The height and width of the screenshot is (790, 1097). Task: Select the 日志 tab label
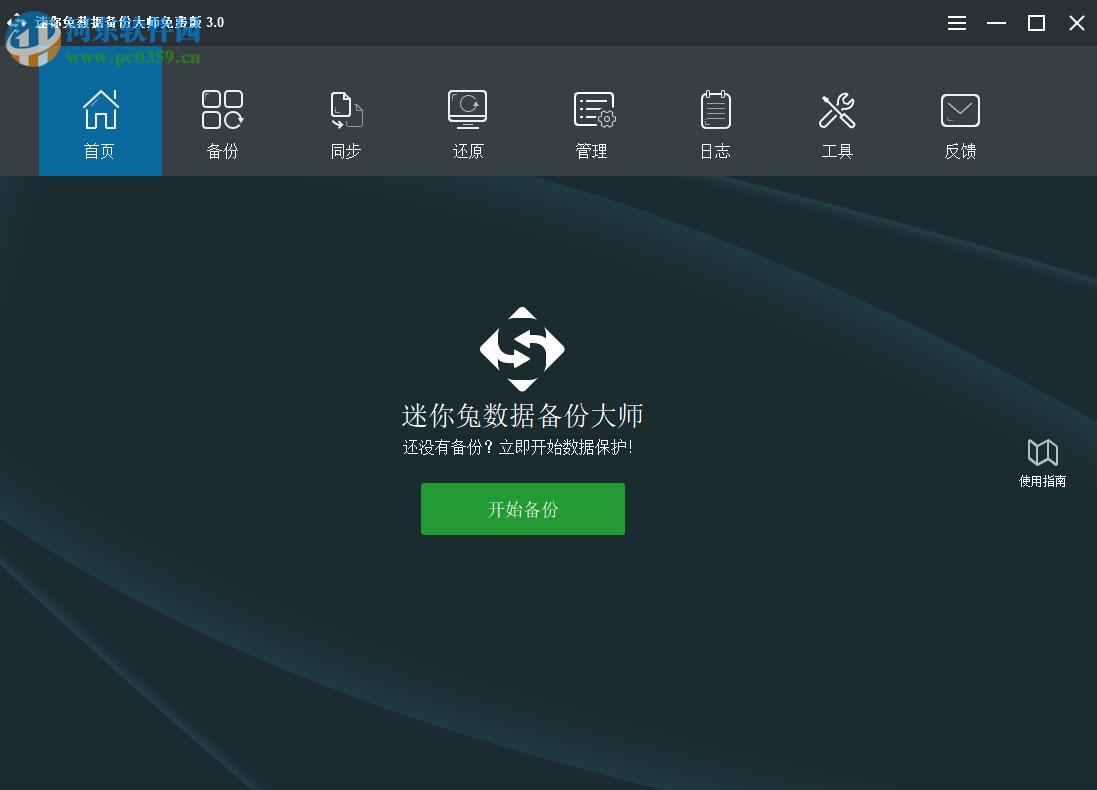[715, 151]
